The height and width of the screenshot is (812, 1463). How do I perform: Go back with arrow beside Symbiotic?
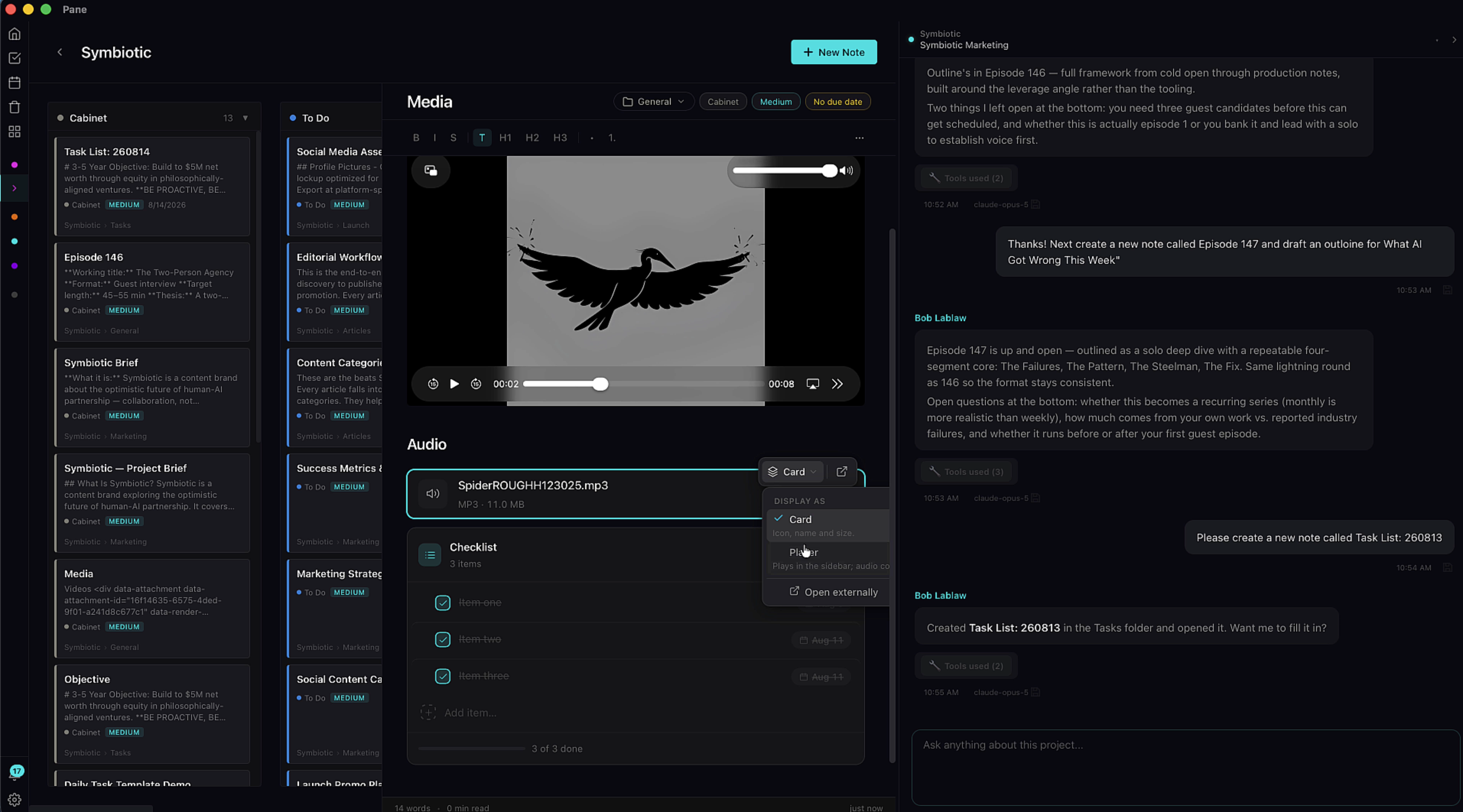[x=60, y=52]
